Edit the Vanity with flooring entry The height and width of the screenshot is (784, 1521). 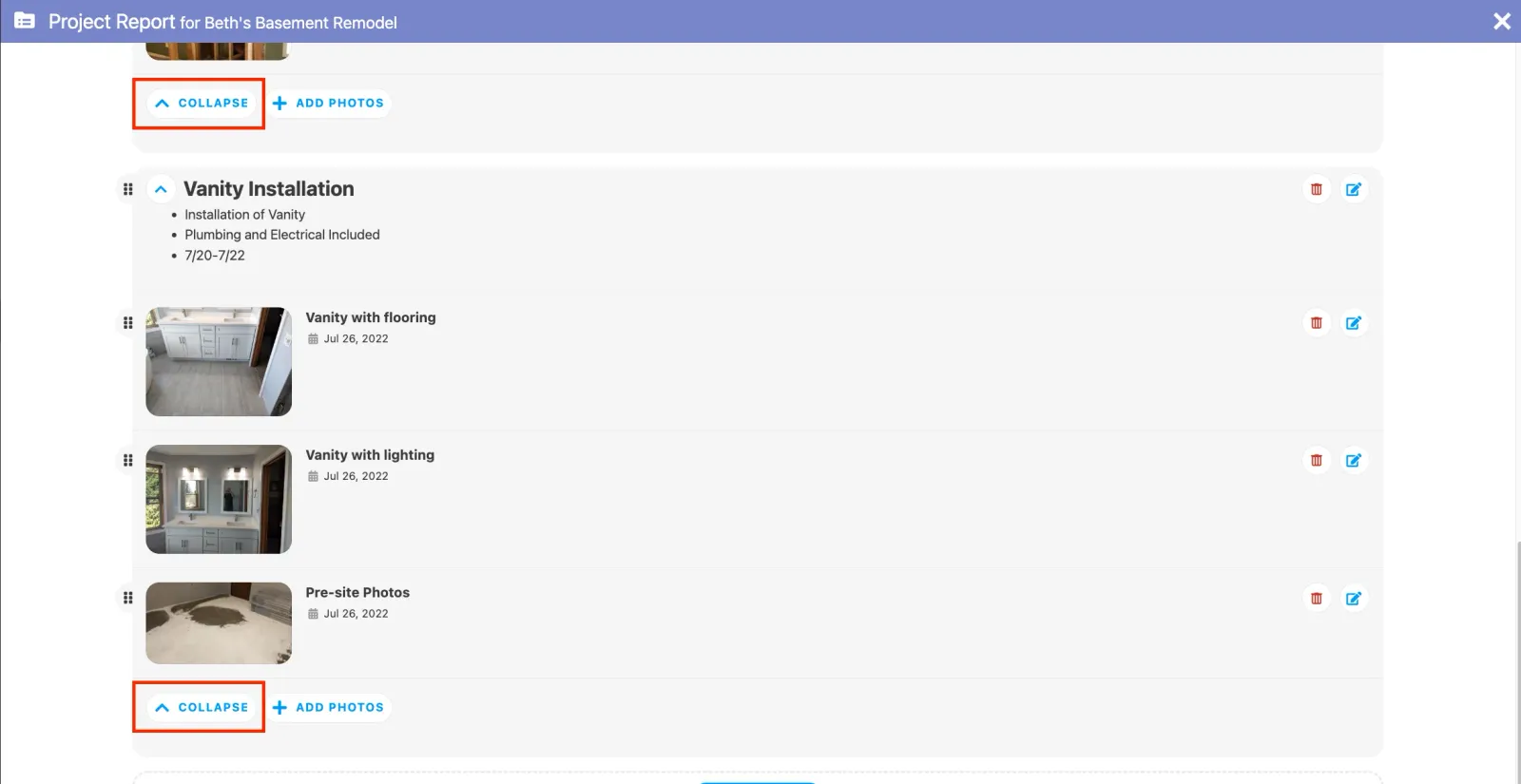tap(1353, 323)
